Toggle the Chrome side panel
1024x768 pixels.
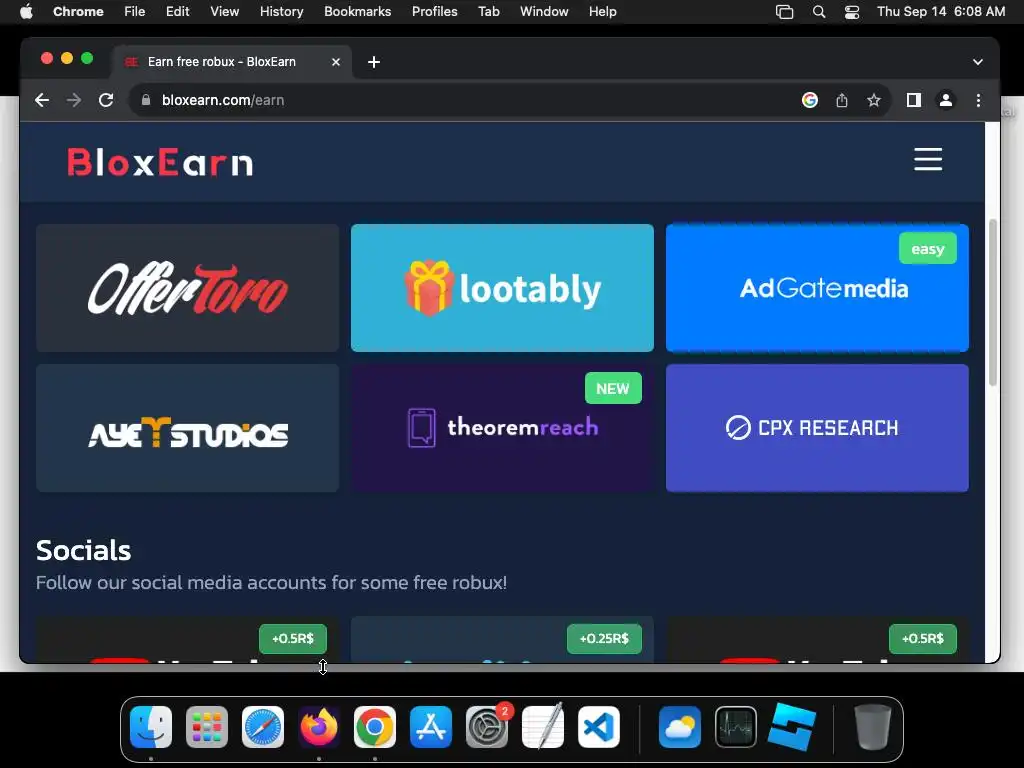914,100
